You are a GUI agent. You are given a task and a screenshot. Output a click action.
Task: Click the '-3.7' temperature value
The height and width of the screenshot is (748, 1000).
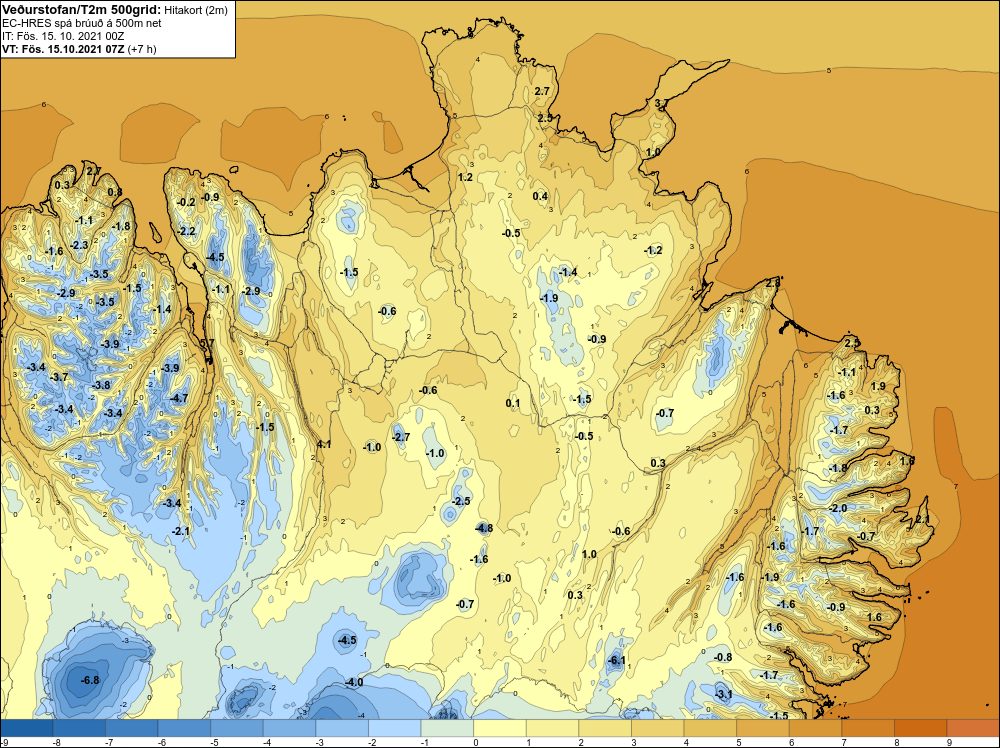click(x=59, y=377)
